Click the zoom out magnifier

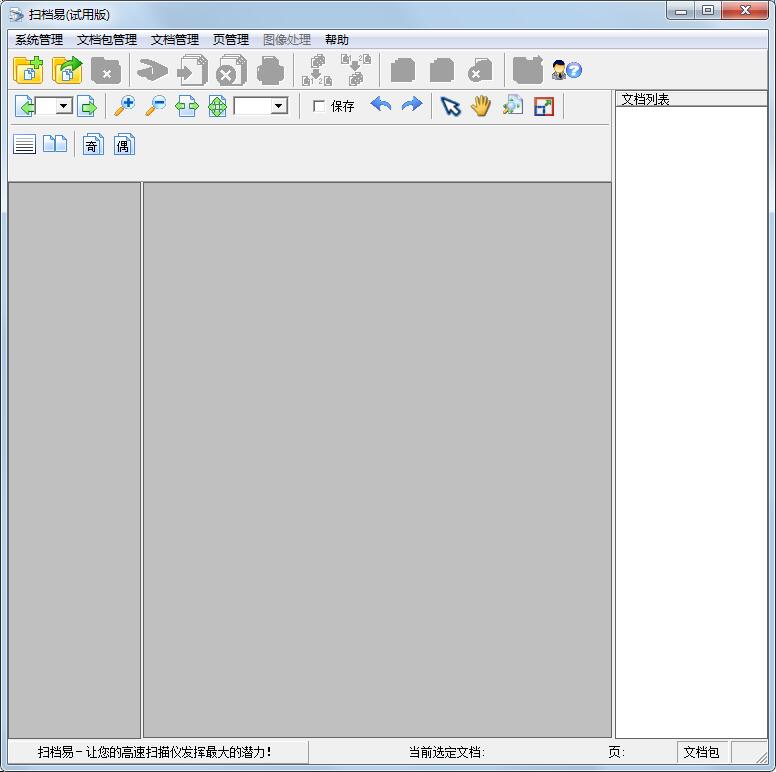155,106
